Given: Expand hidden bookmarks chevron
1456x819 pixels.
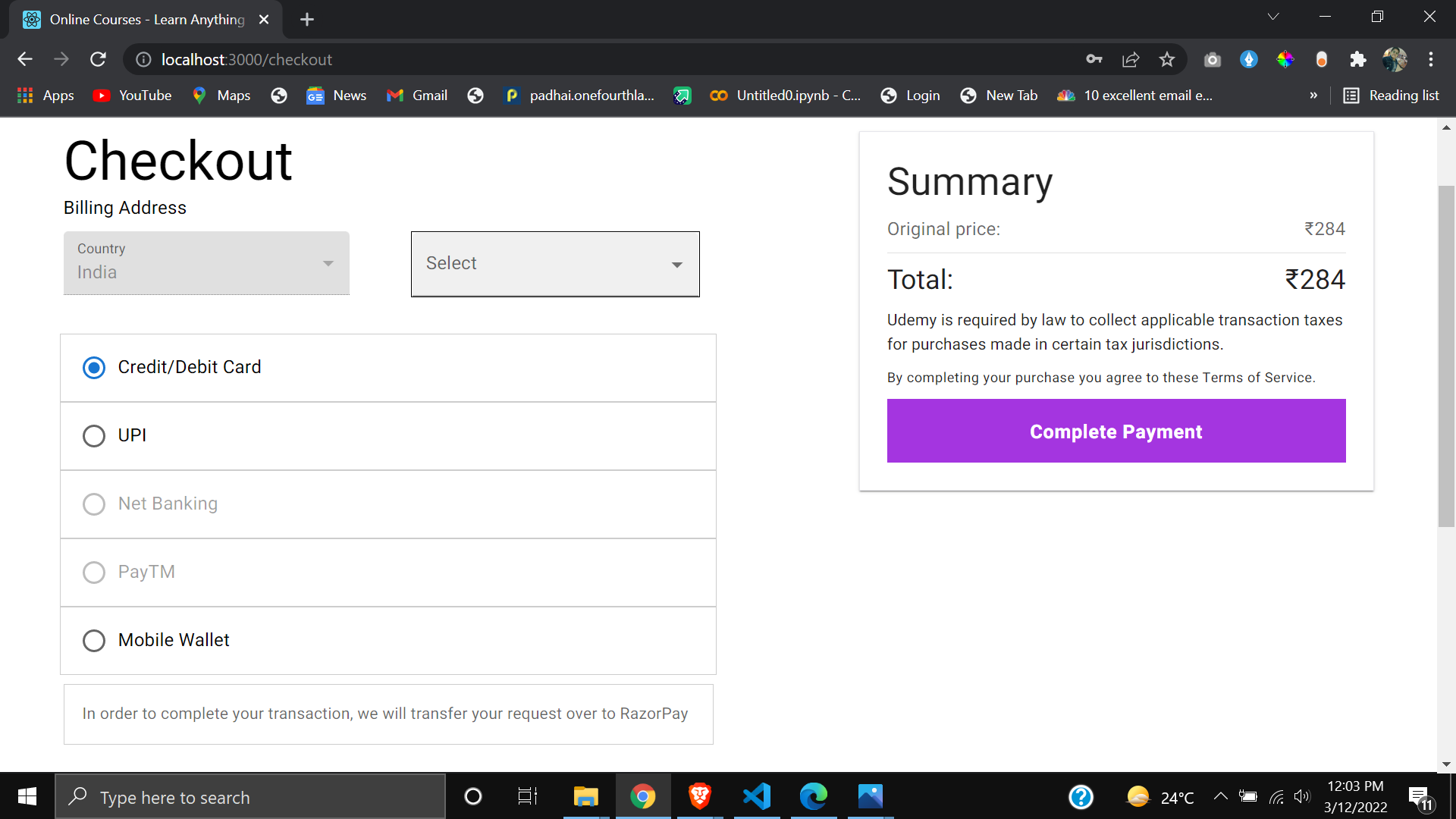Looking at the screenshot, I should pyautogui.click(x=1313, y=96).
